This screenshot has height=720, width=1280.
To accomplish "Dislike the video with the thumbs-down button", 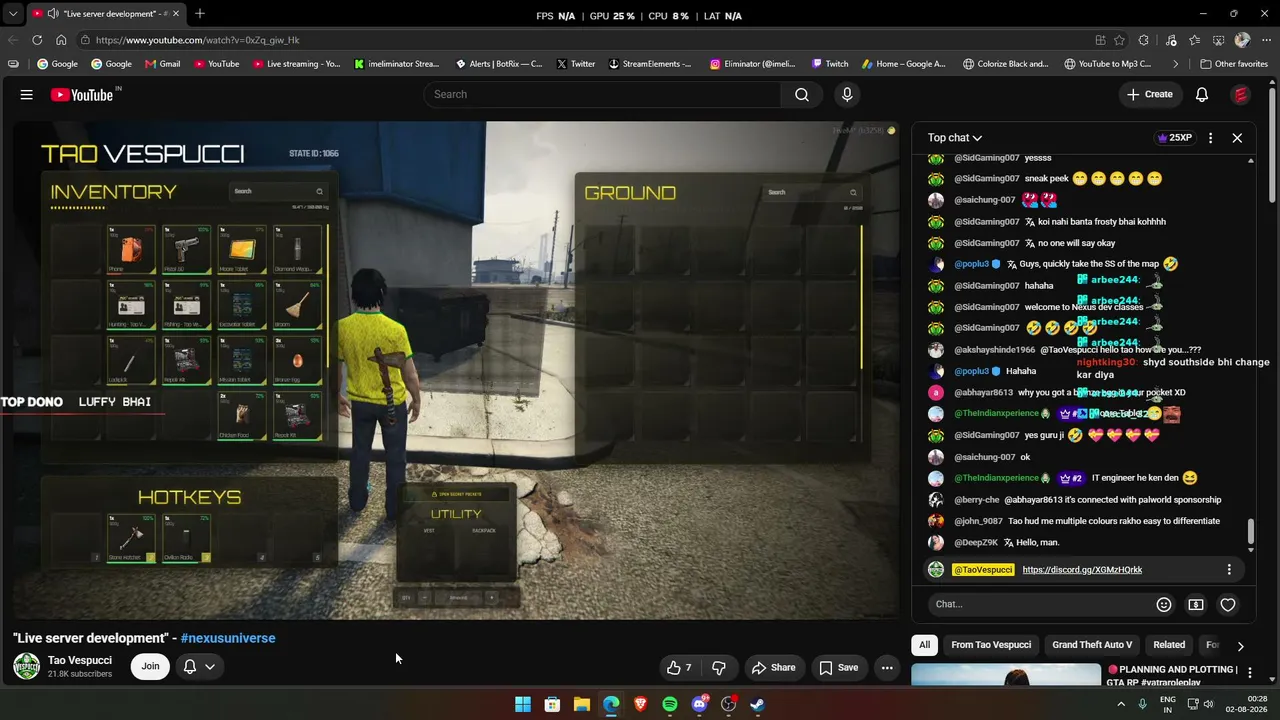I will coord(719,668).
